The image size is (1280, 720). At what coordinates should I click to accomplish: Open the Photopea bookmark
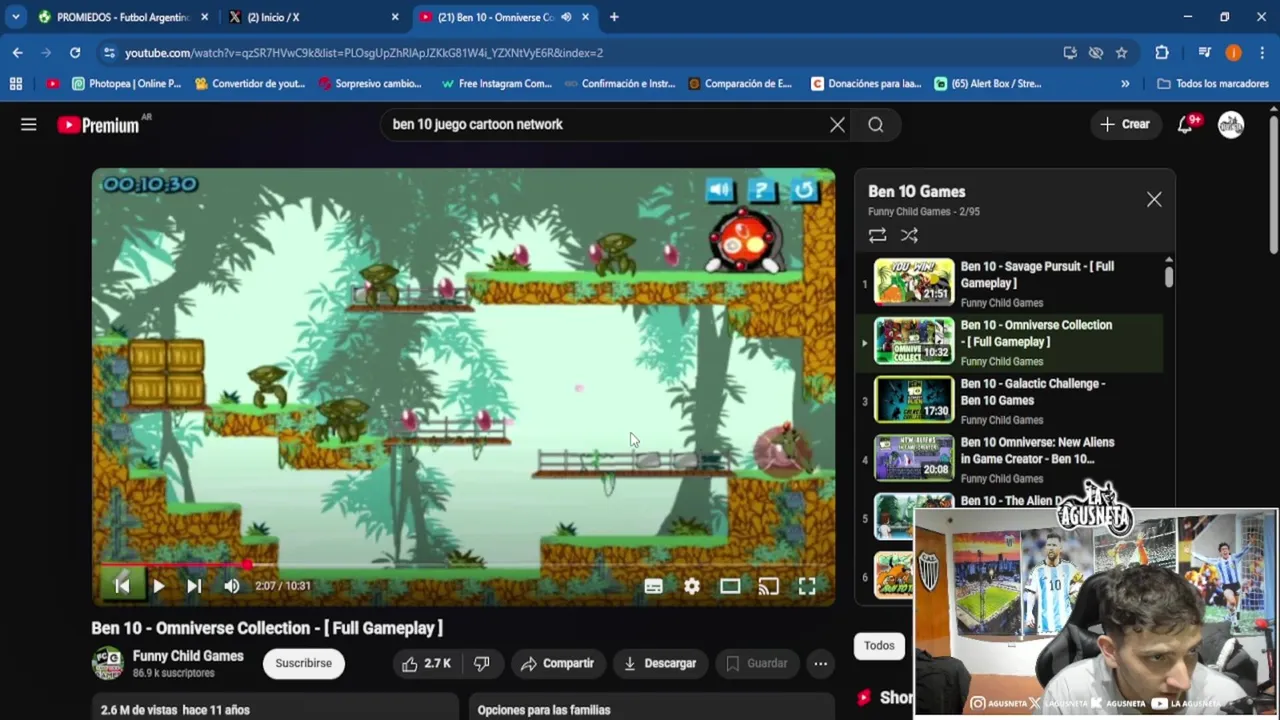click(x=126, y=84)
